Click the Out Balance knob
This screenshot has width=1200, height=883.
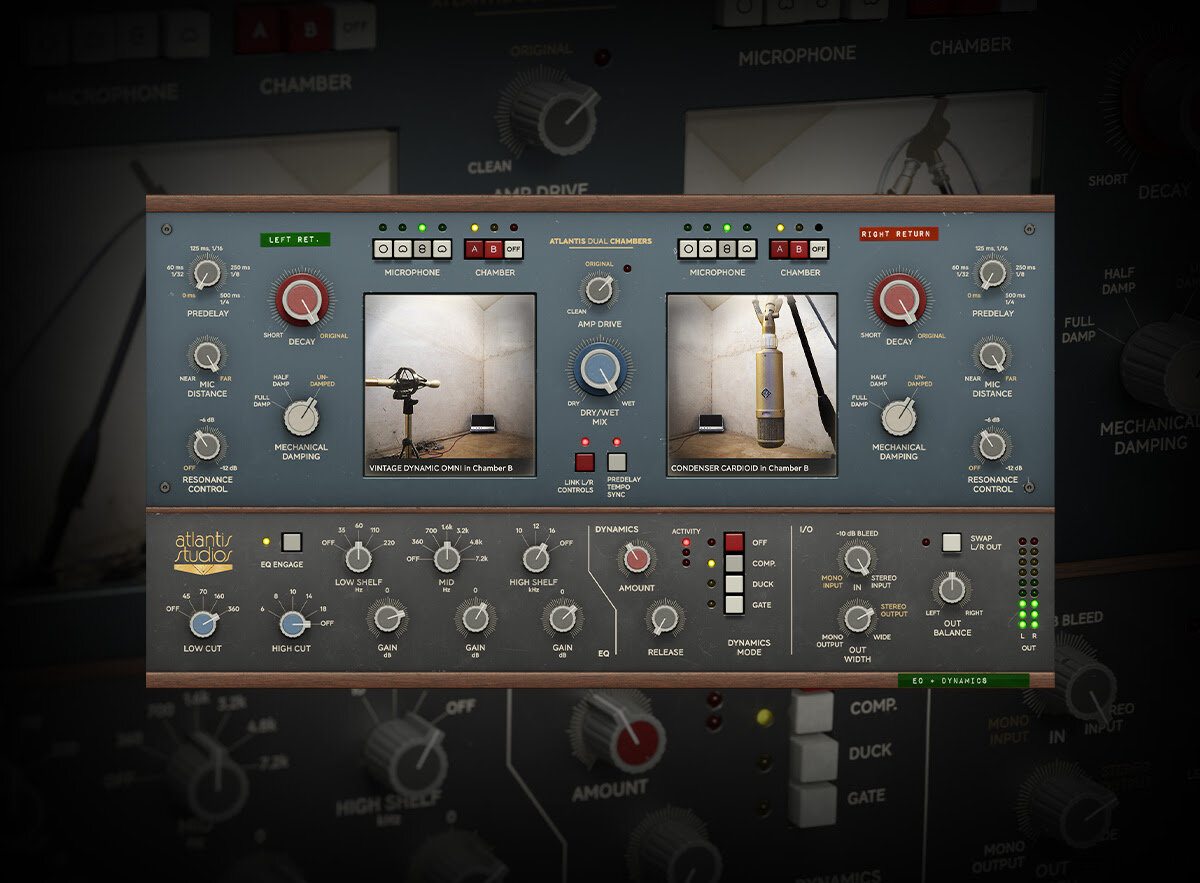pos(952,589)
